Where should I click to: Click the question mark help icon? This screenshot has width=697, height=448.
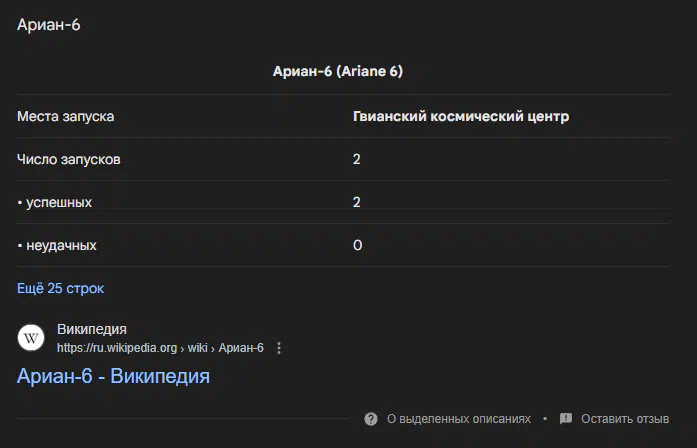(371, 419)
